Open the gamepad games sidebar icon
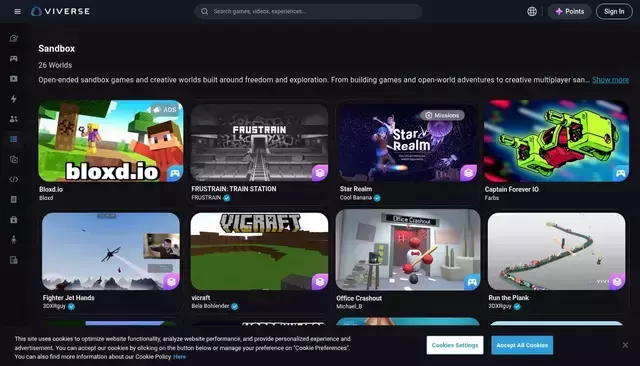Screen dimensions: 640x366 point(13,58)
